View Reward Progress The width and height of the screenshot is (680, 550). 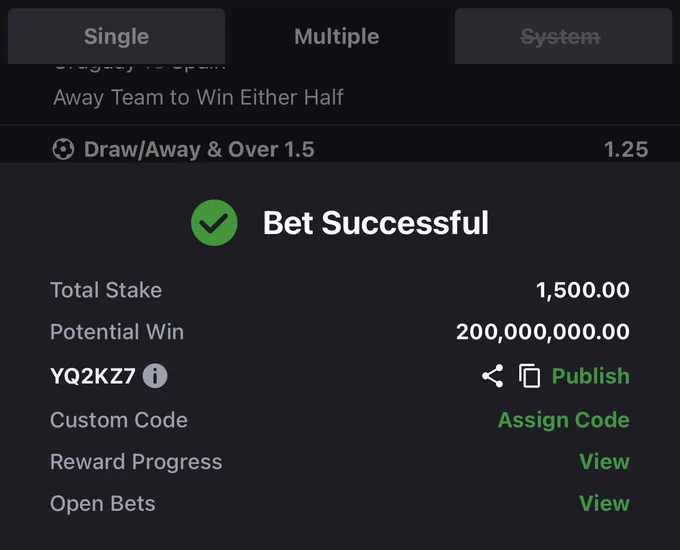tap(604, 462)
